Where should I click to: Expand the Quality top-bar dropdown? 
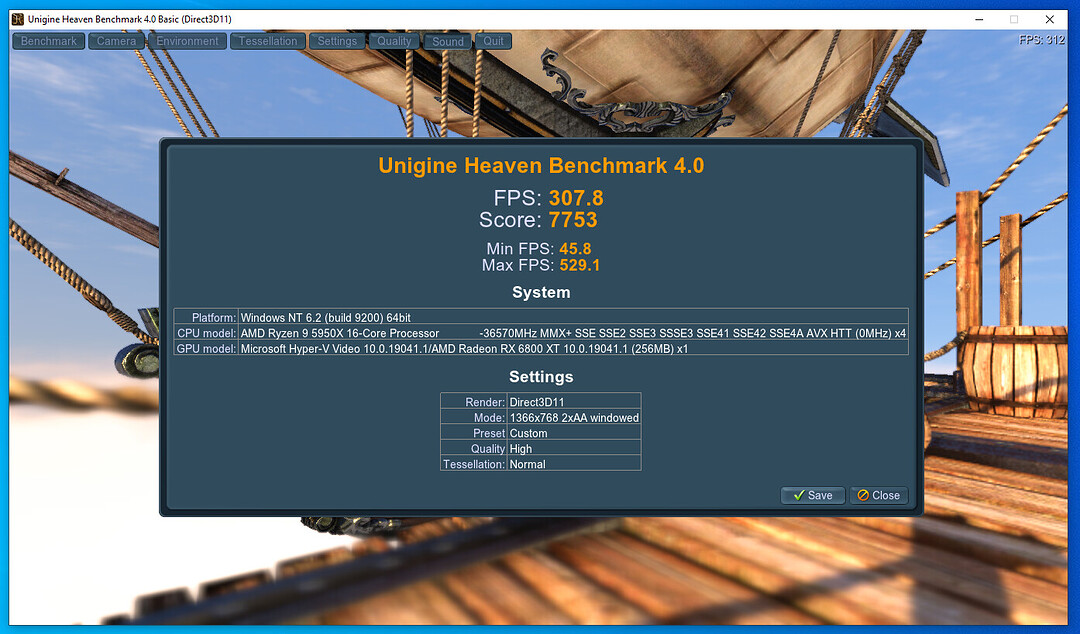click(x=394, y=41)
